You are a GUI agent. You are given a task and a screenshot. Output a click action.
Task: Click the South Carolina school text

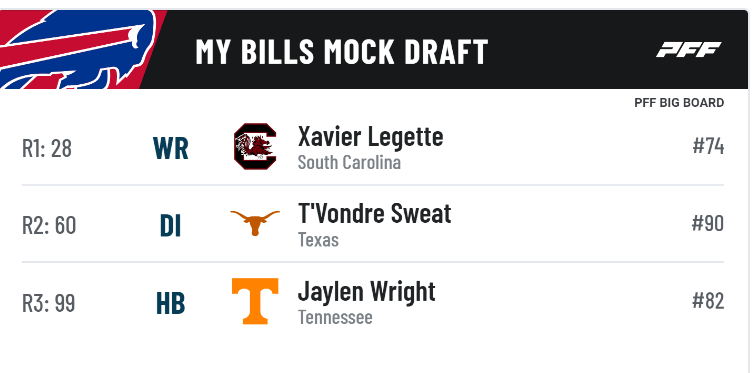pos(349,163)
